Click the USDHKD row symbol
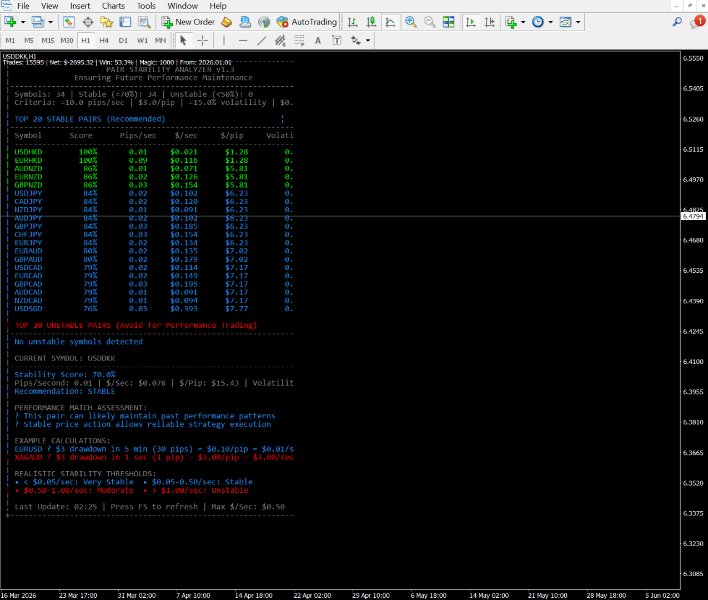Image resolution: width=708 pixels, height=600 pixels. 28,152
